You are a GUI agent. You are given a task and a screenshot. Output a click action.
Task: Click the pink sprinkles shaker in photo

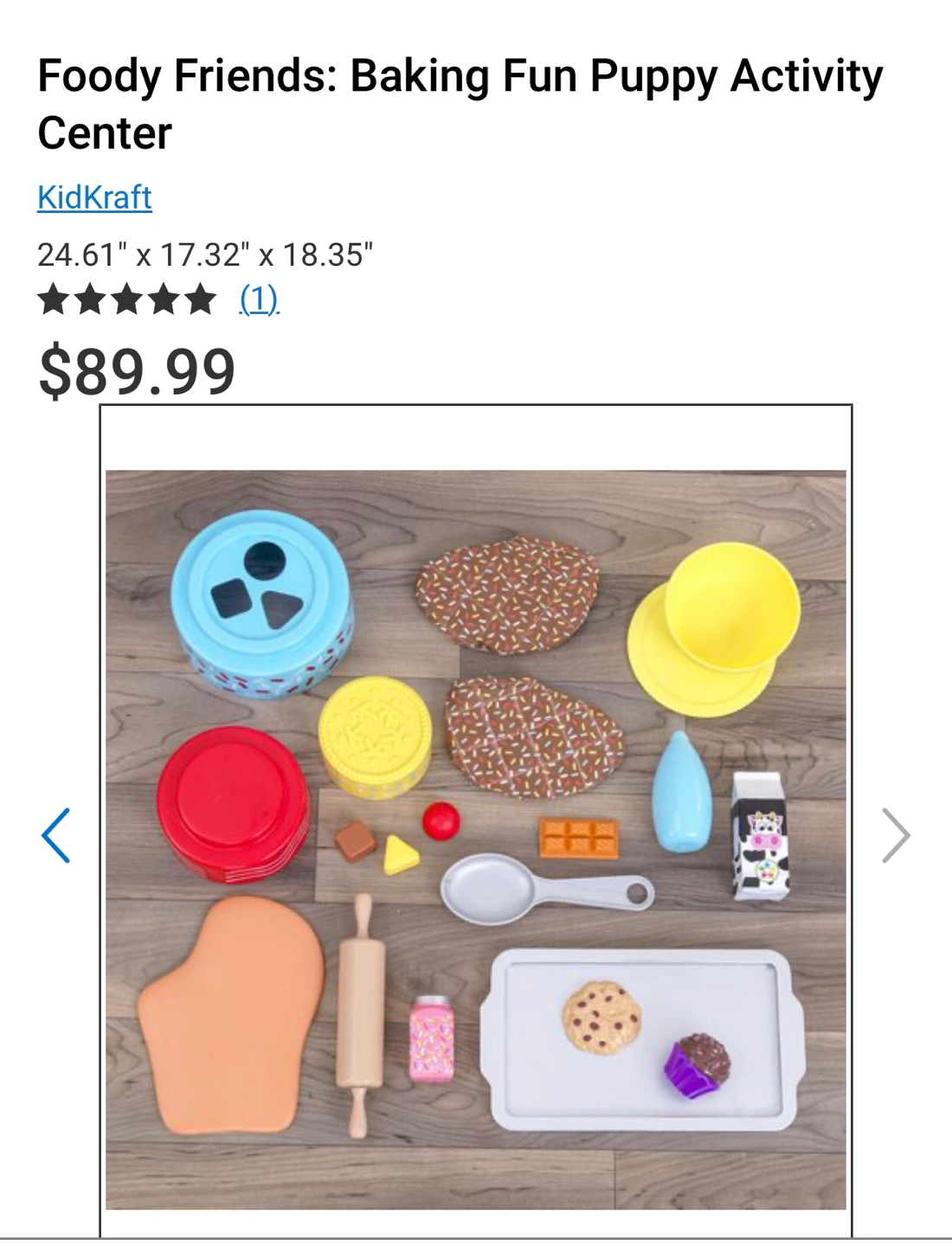click(x=431, y=1039)
